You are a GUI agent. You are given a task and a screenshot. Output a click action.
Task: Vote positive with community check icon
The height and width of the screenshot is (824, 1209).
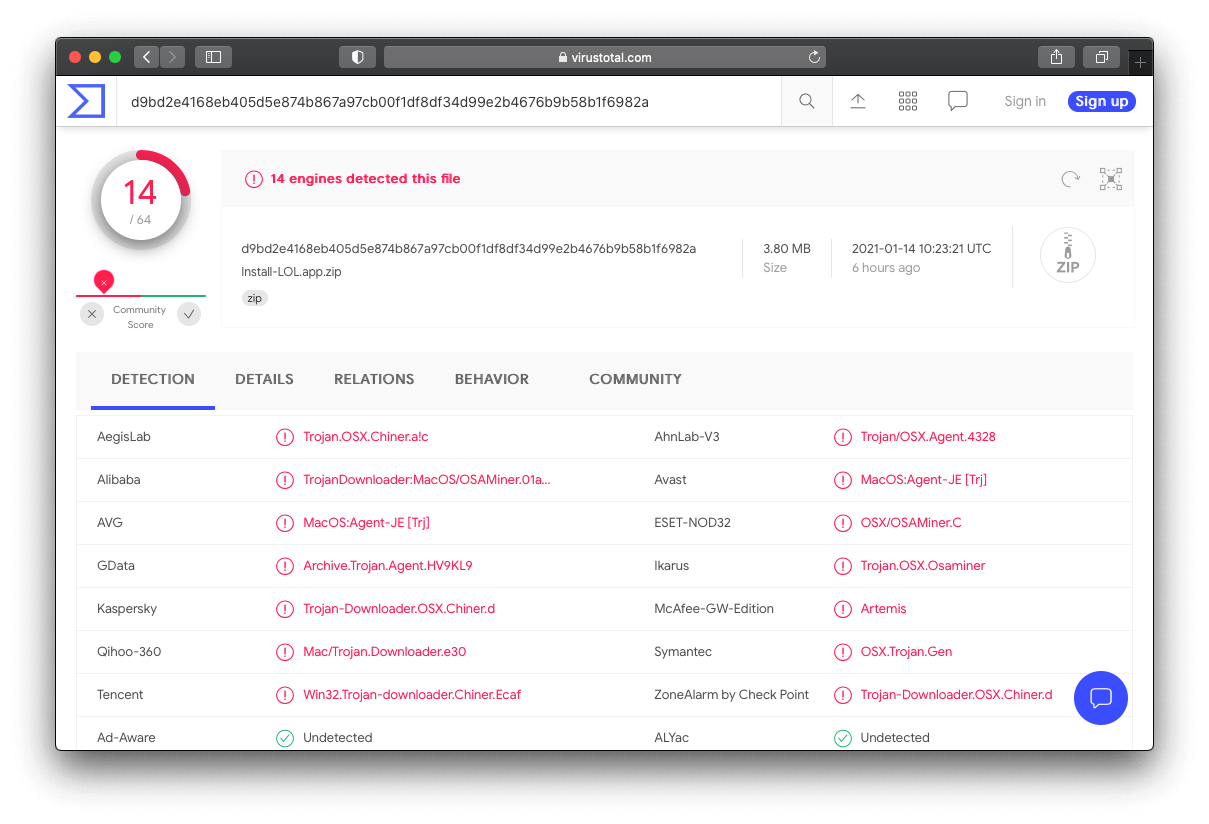click(x=189, y=314)
